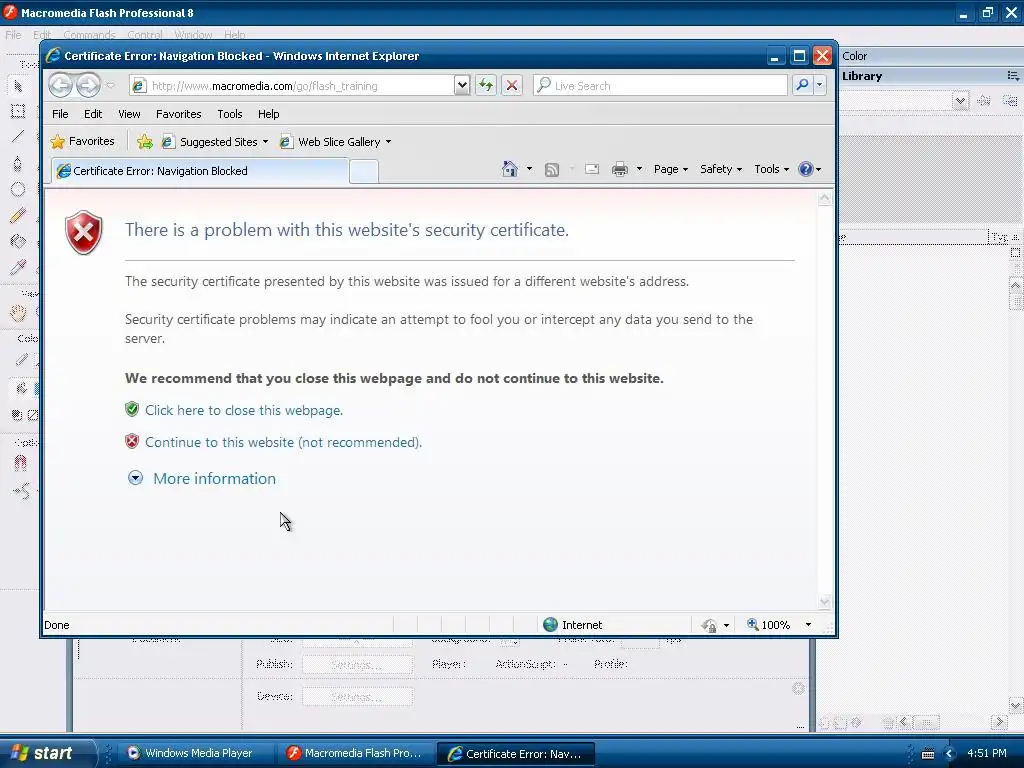Select the Flash Line tool
Viewport: 1024px width, 768px height.
click(18, 136)
